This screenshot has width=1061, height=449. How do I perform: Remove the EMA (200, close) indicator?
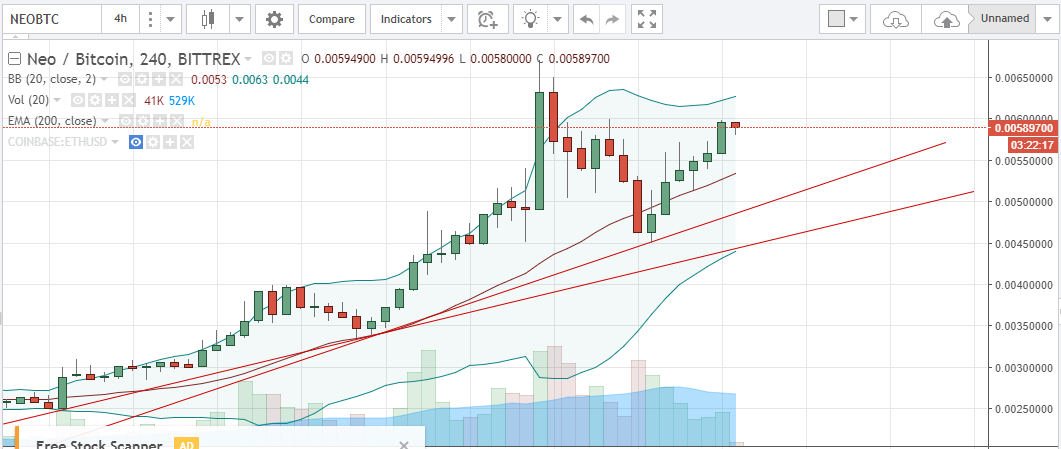(176, 121)
